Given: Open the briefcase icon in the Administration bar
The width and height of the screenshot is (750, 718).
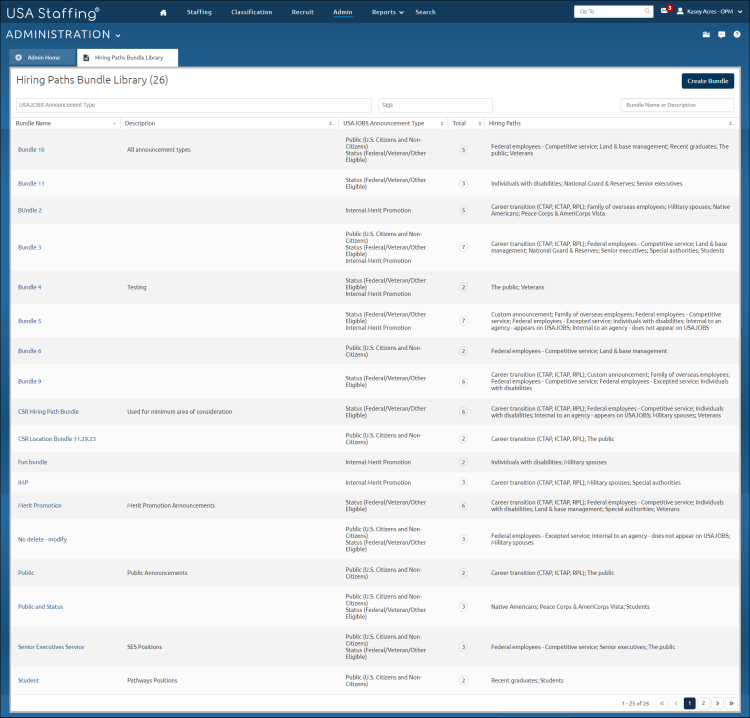Looking at the screenshot, I should coord(706,34).
